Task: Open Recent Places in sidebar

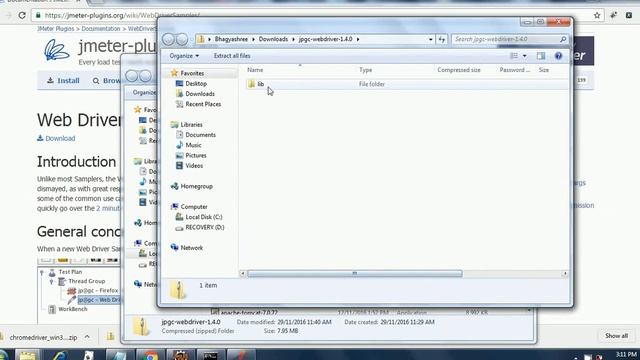Action: (203, 104)
